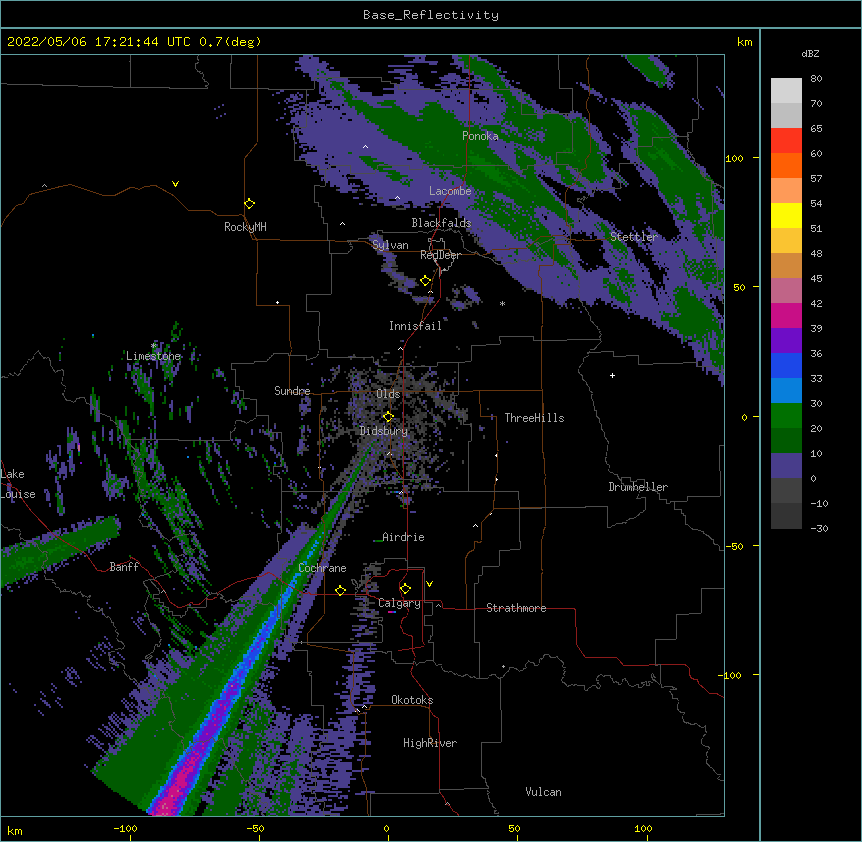This screenshot has height=842, width=862.
Task: Select the purple 36-39 dBZ legend swatch
Action: point(786,341)
